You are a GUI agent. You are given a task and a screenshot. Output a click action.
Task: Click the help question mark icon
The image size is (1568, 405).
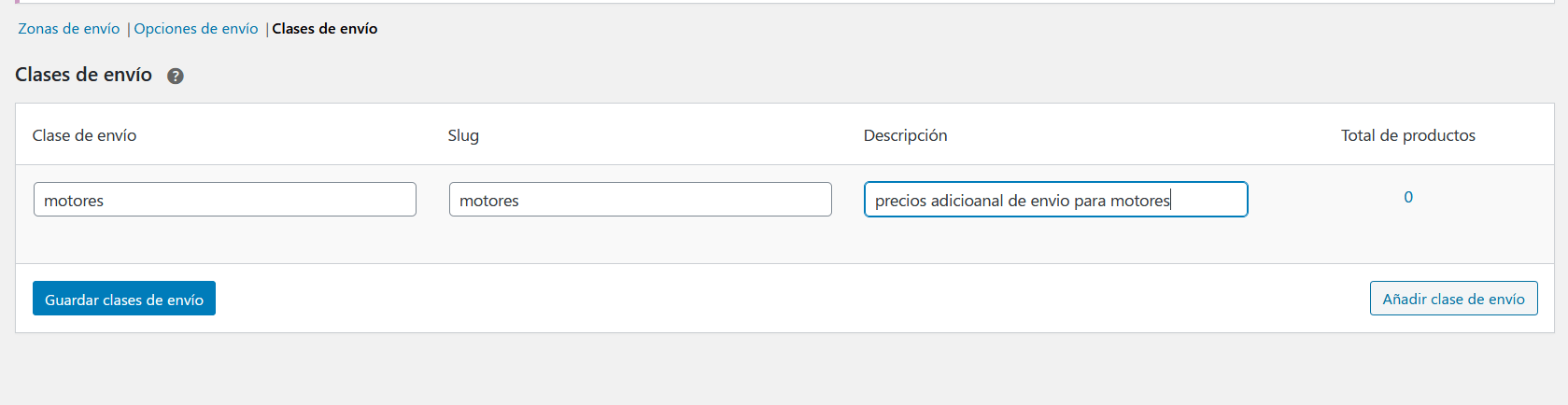(x=175, y=77)
